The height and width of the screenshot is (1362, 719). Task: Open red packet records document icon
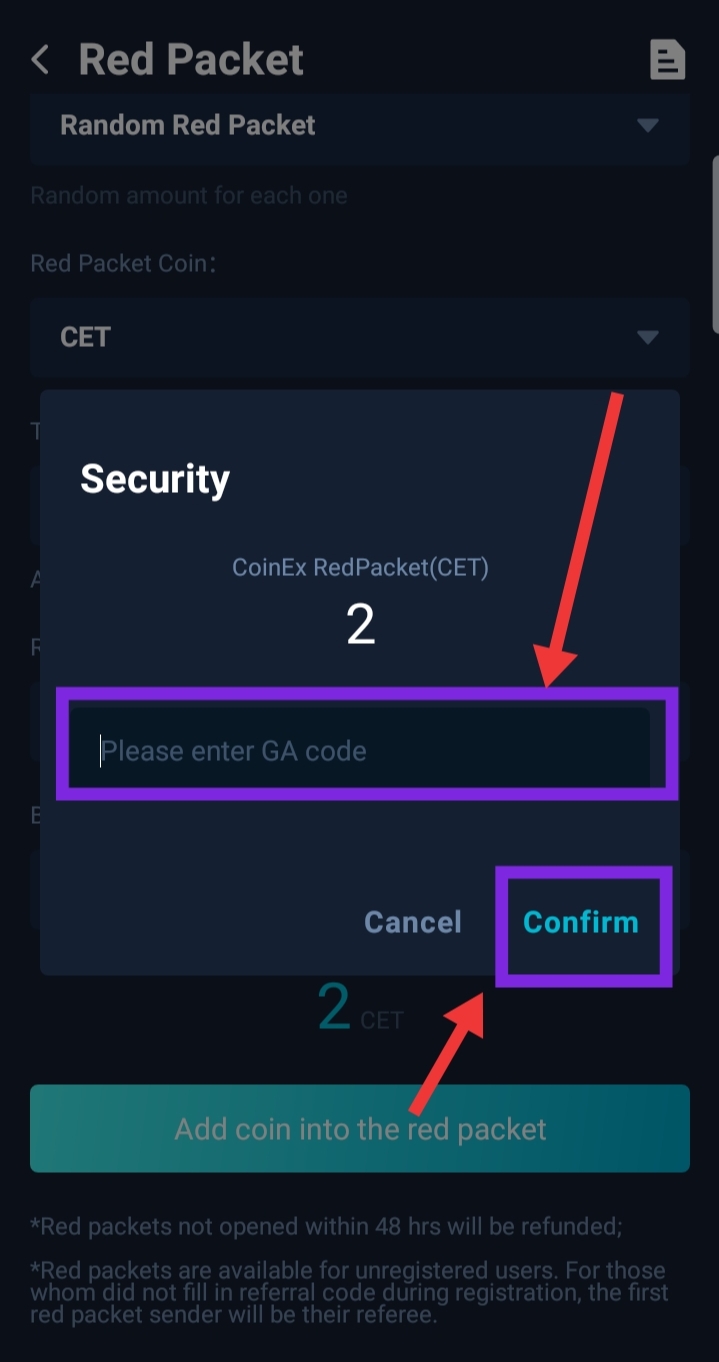(666, 60)
